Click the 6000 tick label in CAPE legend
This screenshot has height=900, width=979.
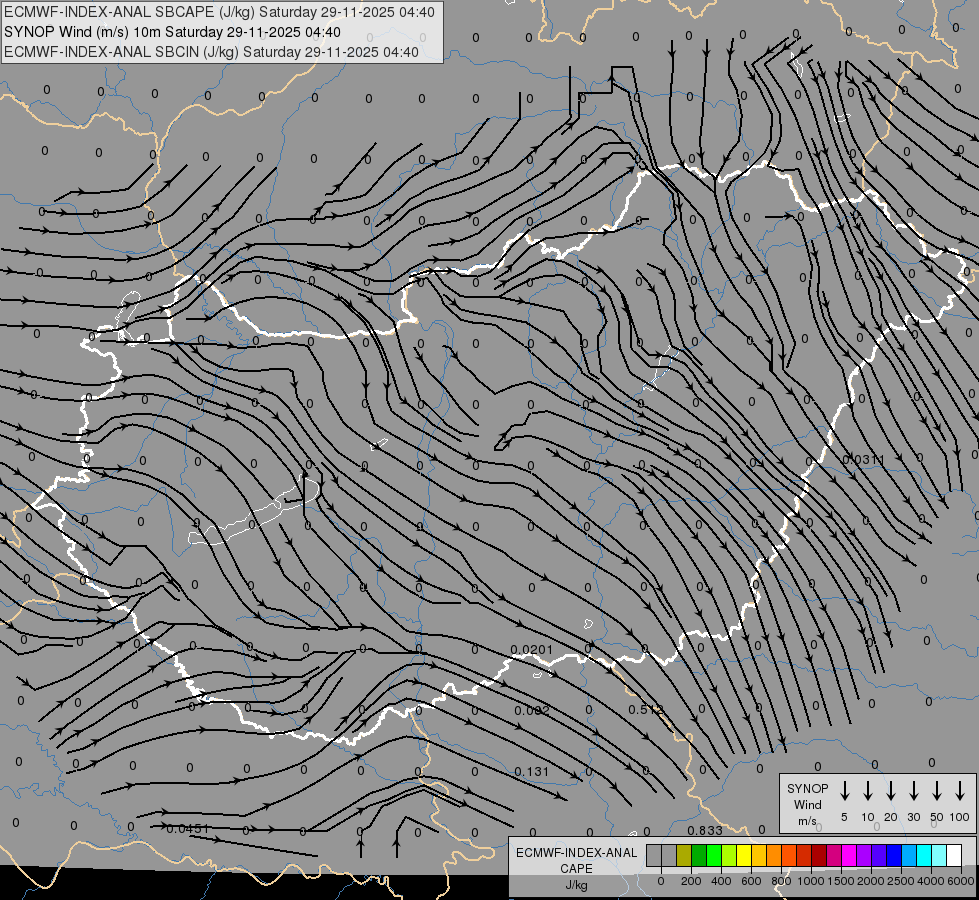point(961,881)
